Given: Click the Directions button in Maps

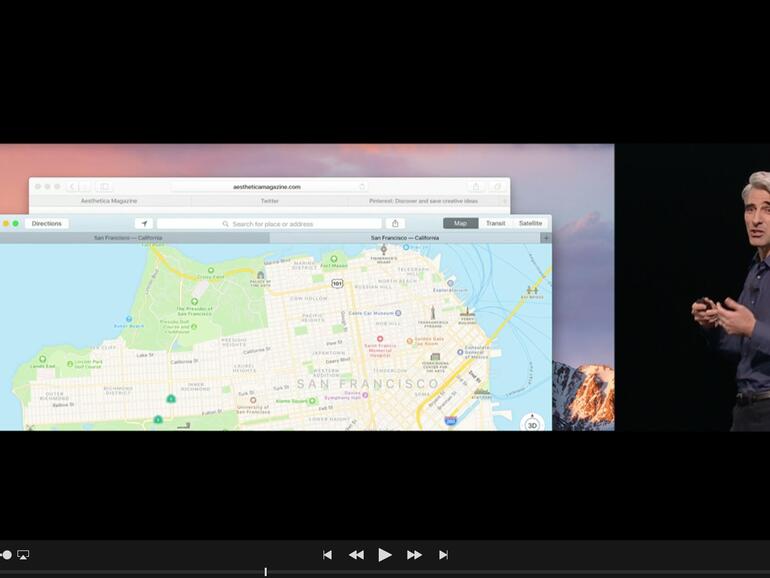Looking at the screenshot, I should tap(47, 223).
